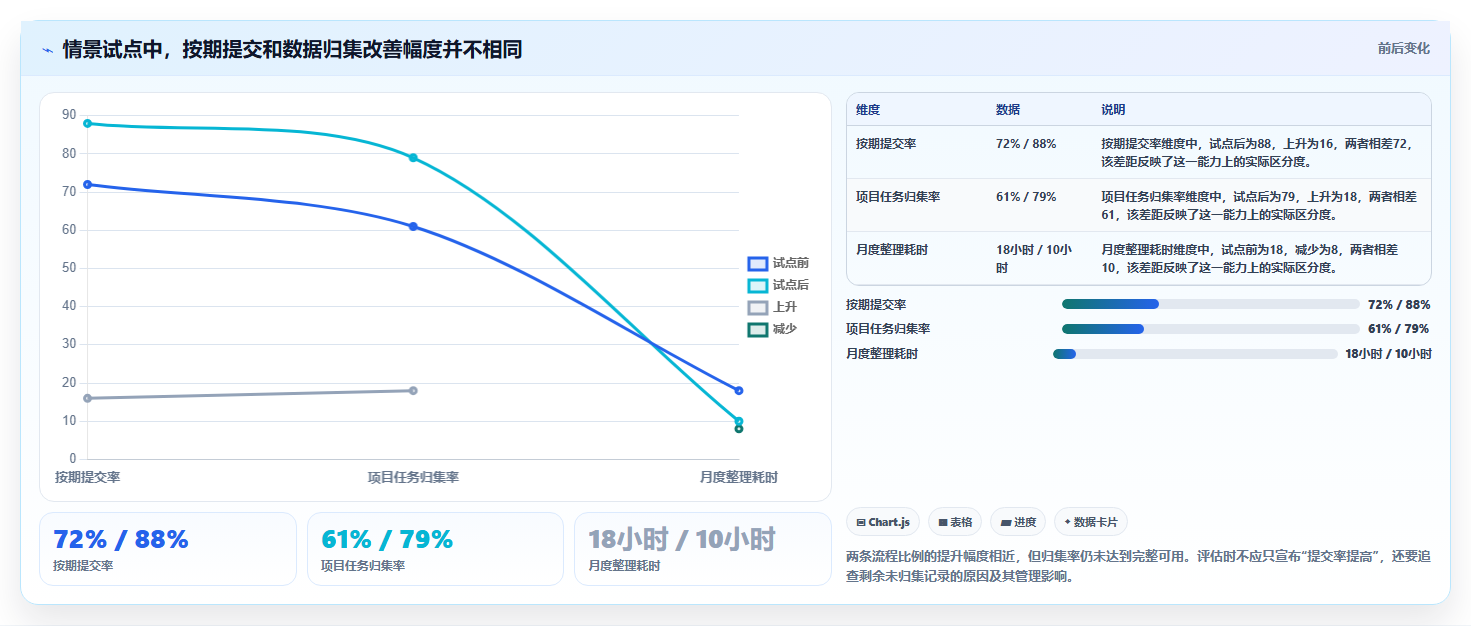The image size is (1471, 626).
Task: Click the 按期提交率 progress bar
Action: coord(1211,304)
